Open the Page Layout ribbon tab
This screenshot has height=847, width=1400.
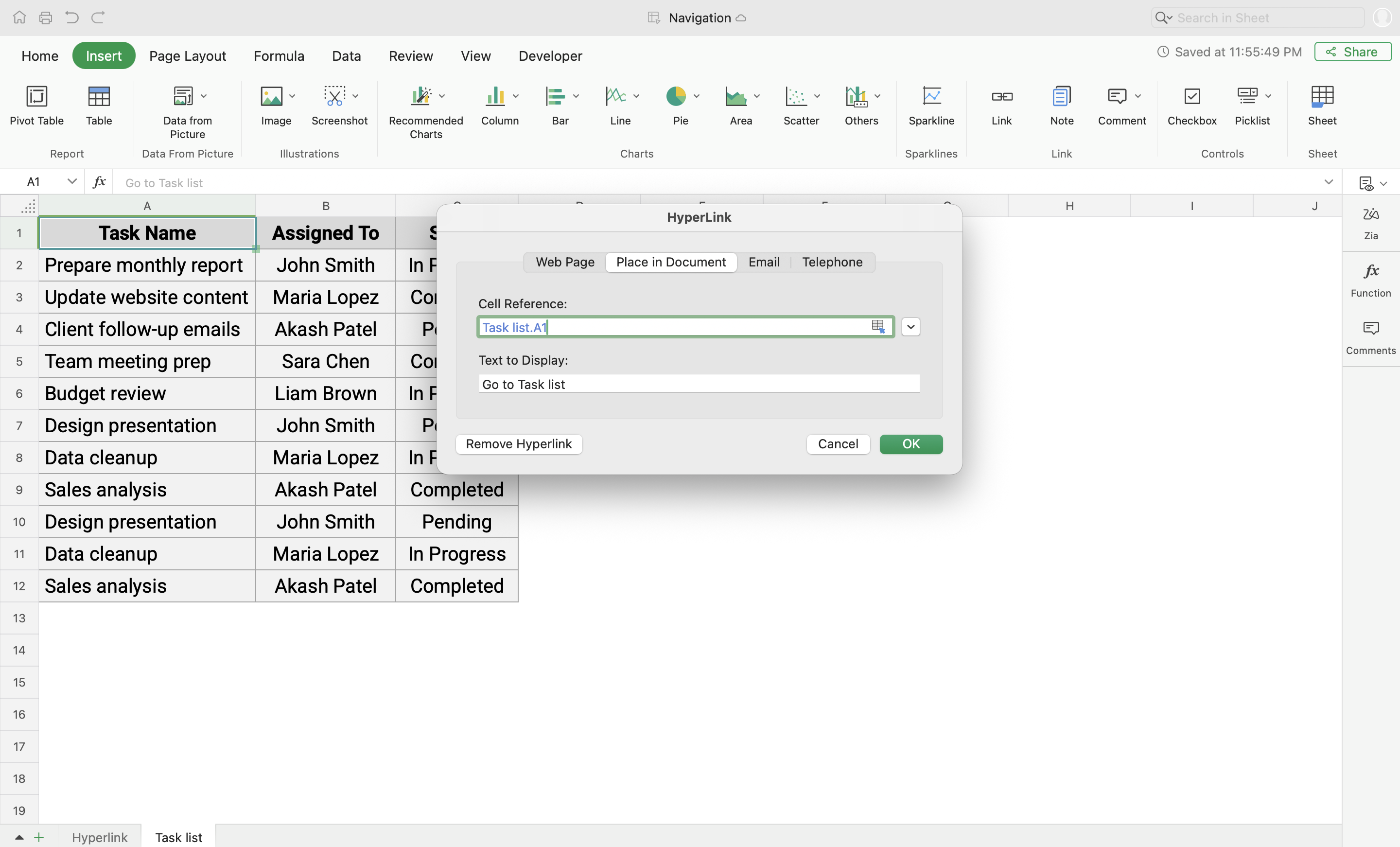pyautogui.click(x=187, y=56)
